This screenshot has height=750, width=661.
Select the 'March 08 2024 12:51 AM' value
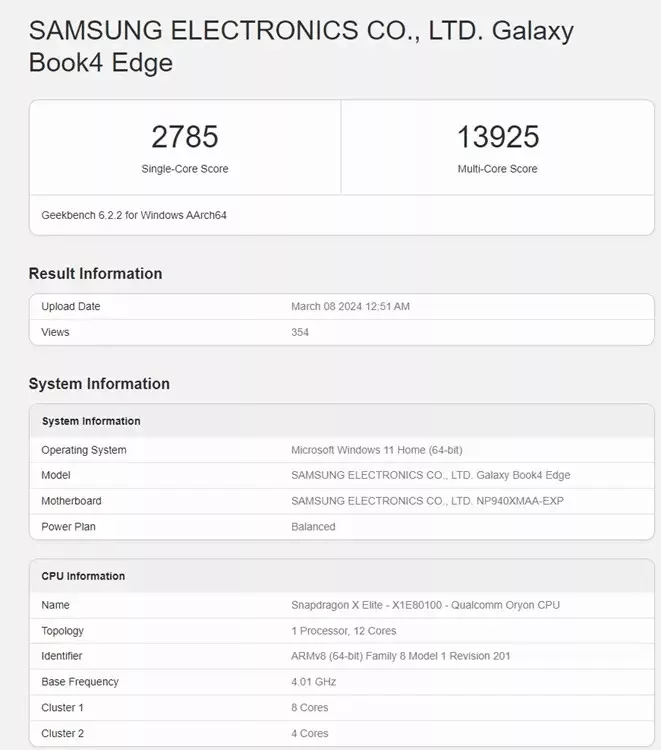click(351, 307)
